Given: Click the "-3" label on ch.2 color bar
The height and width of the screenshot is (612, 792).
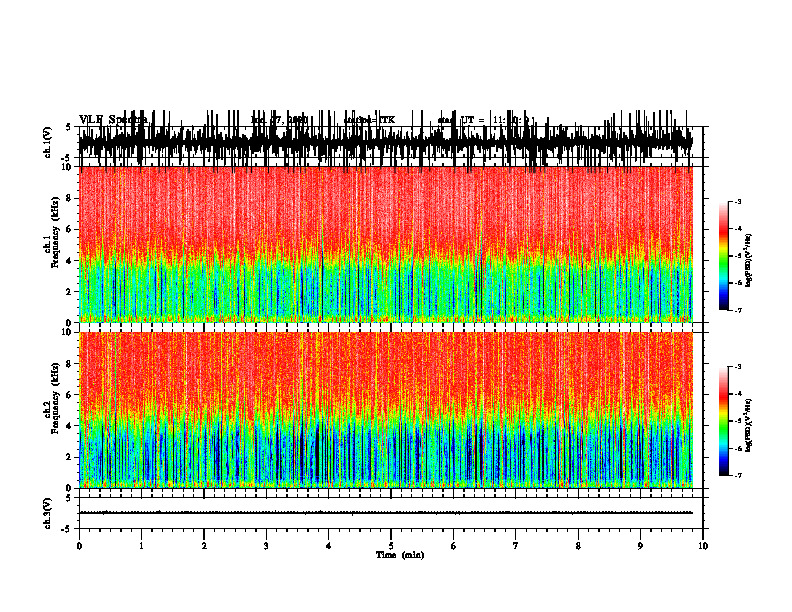Looking at the screenshot, I should click(737, 367).
